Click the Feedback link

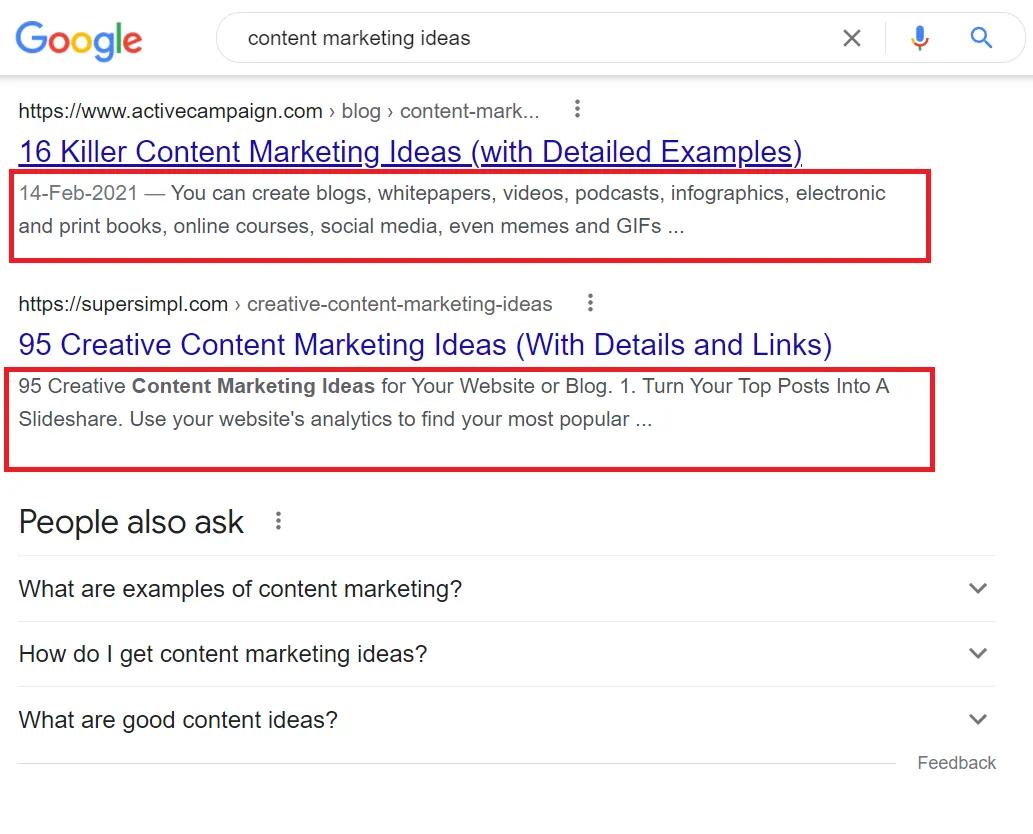[956, 763]
